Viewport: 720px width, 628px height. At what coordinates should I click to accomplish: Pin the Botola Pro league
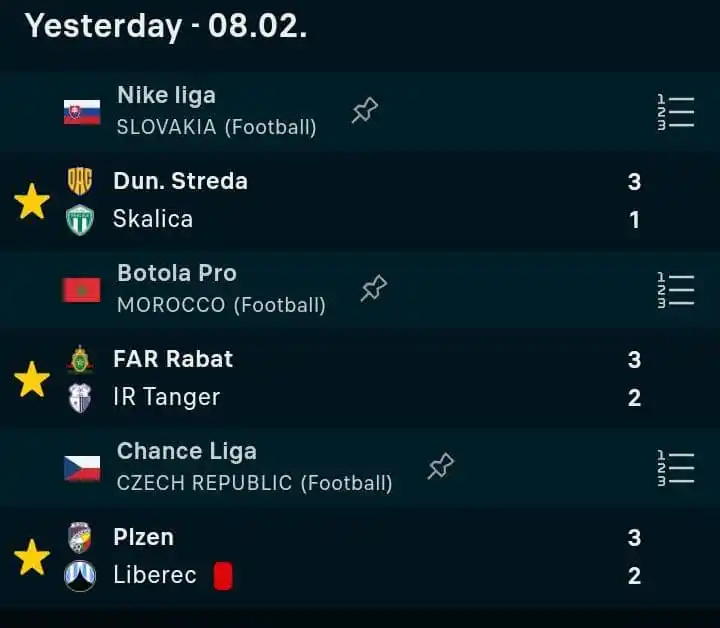pyautogui.click(x=374, y=288)
